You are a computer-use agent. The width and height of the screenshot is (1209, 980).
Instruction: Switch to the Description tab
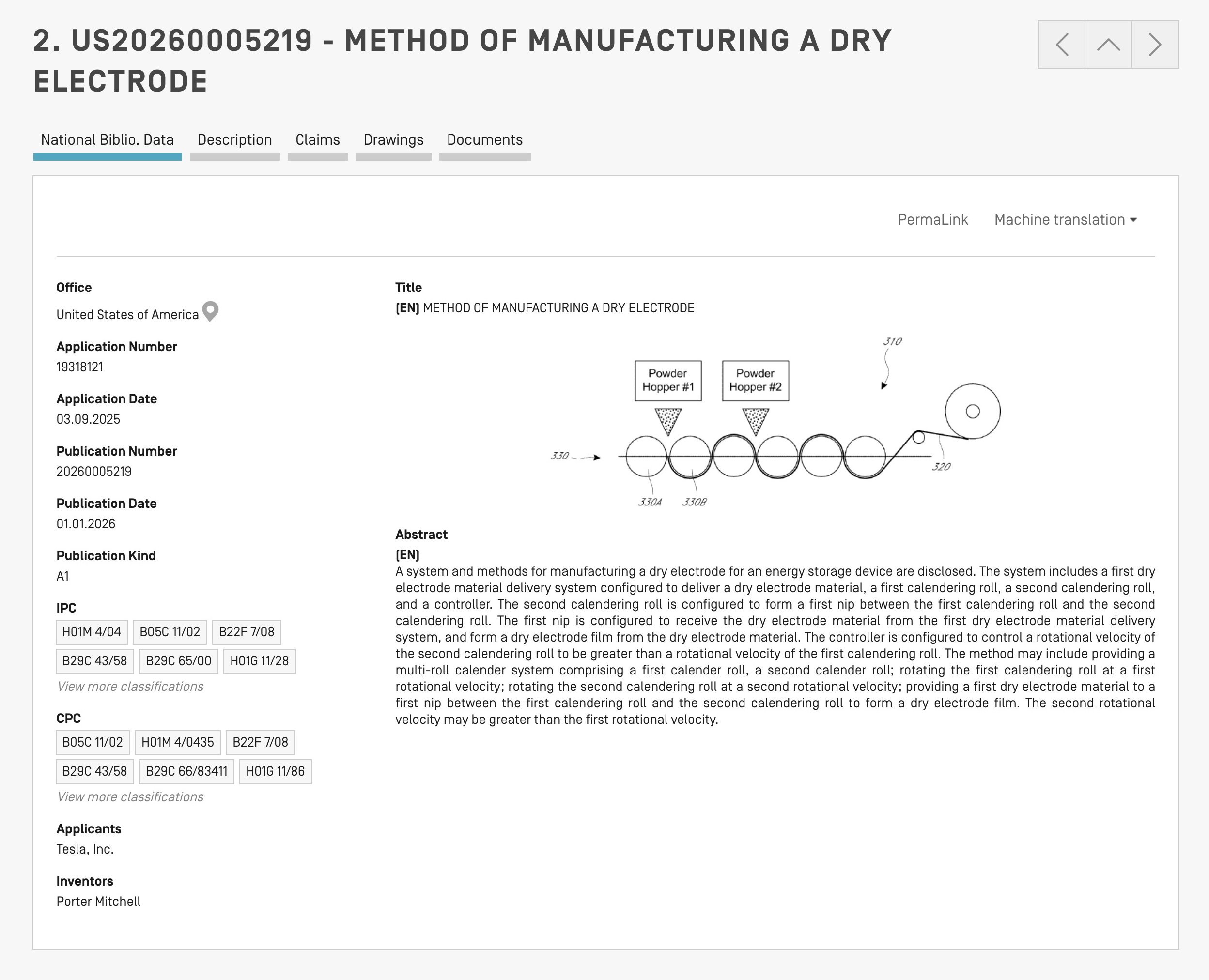(234, 140)
